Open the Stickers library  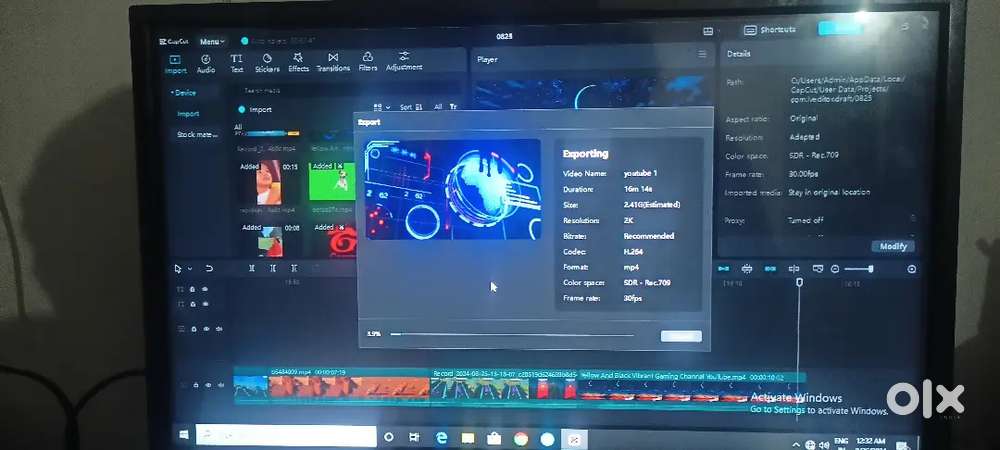coord(267,64)
